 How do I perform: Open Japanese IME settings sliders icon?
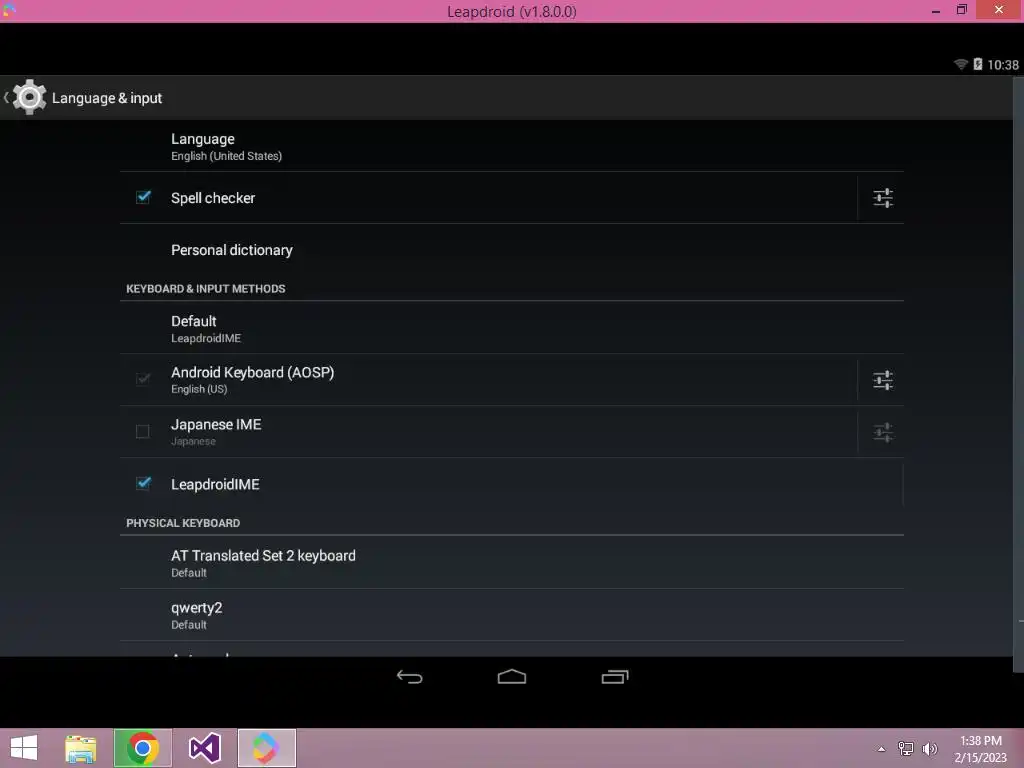coord(882,432)
